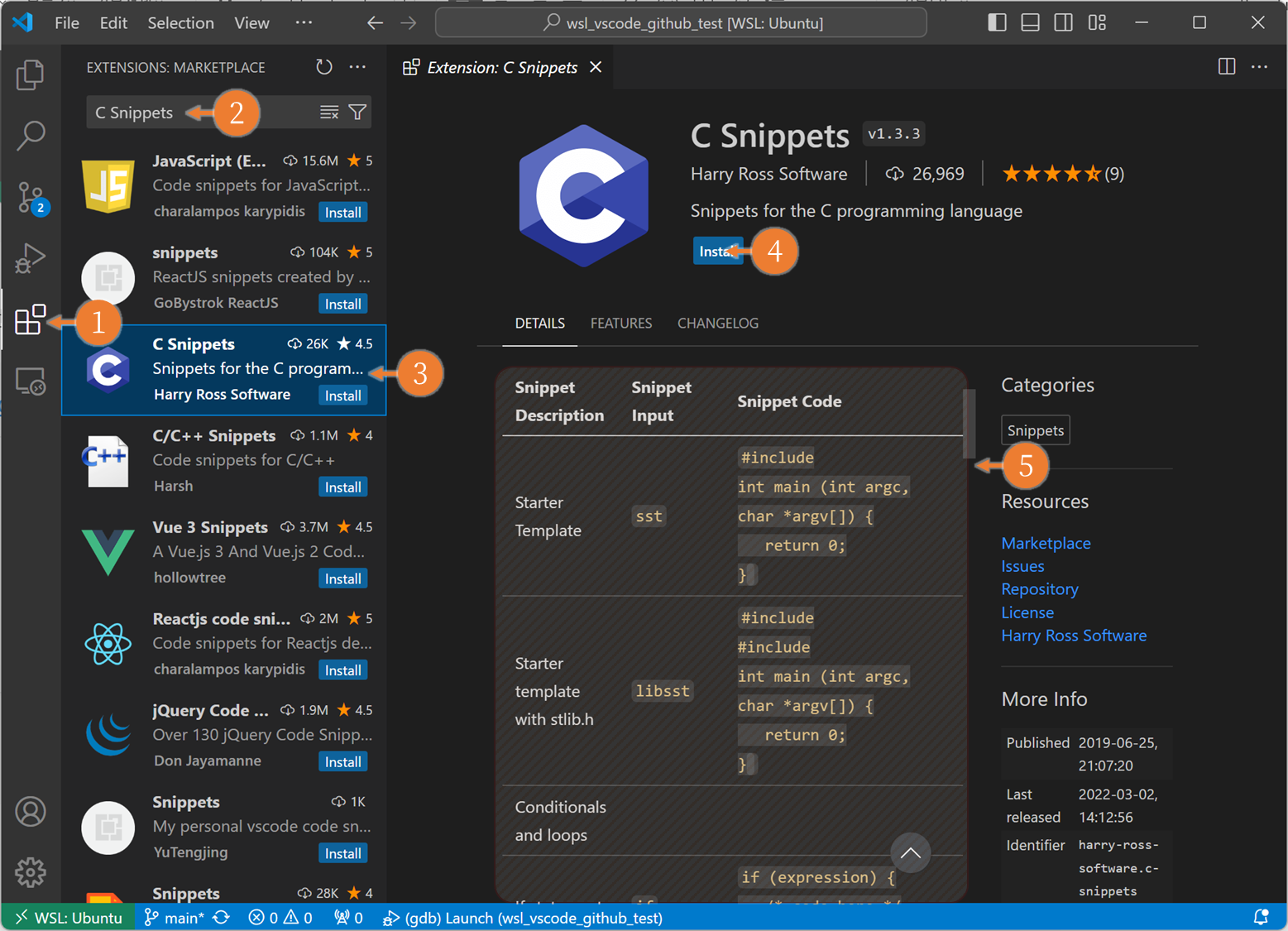Synchronize changes in status bar
Image resolution: width=1288 pixels, height=931 pixels.
[x=222, y=918]
